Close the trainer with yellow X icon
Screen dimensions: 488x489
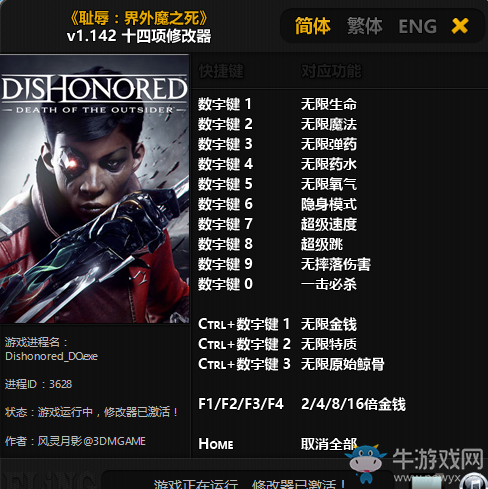click(x=460, y=26)
